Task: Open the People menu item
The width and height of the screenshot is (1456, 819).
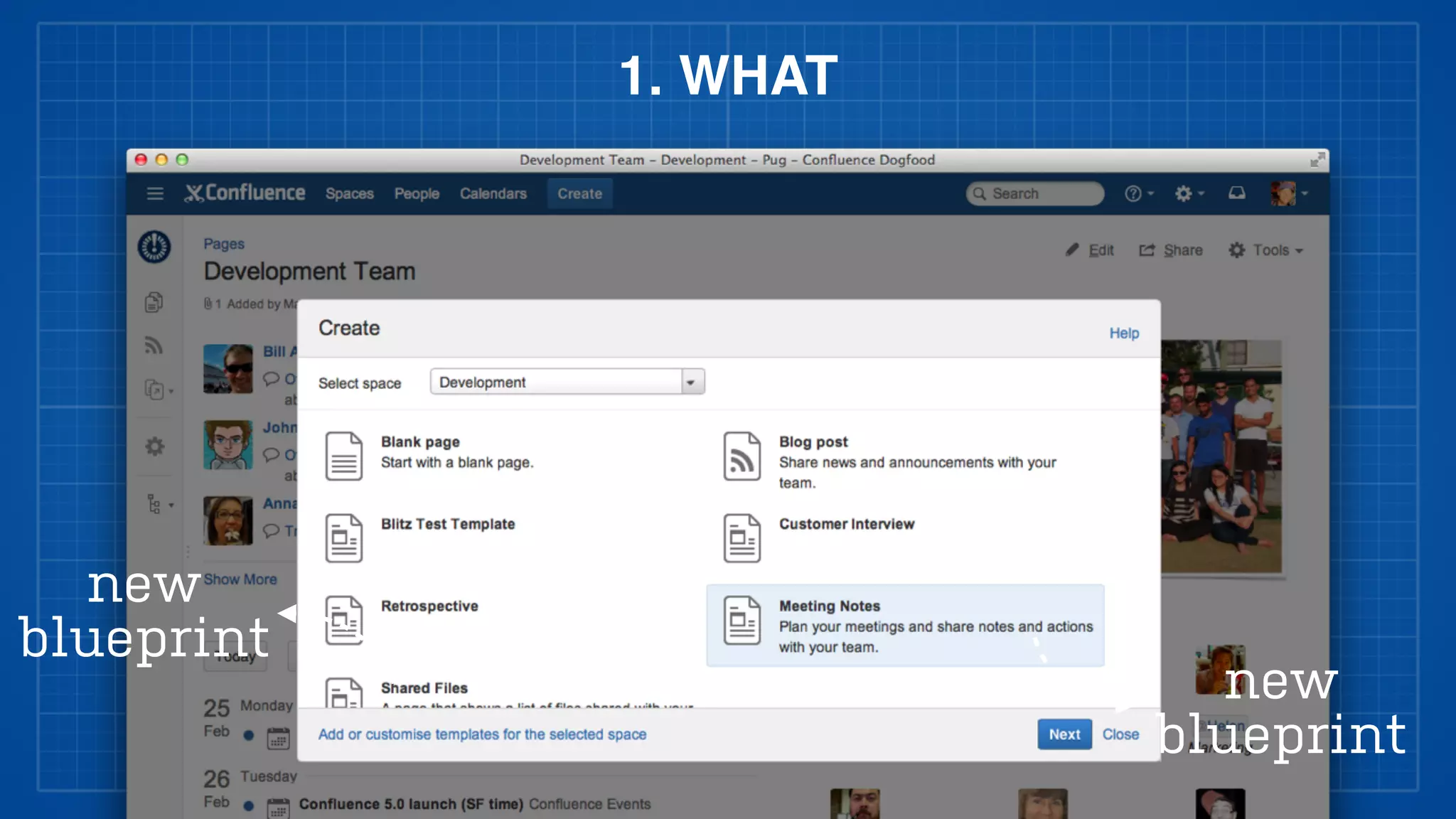Action: (417, 193)
